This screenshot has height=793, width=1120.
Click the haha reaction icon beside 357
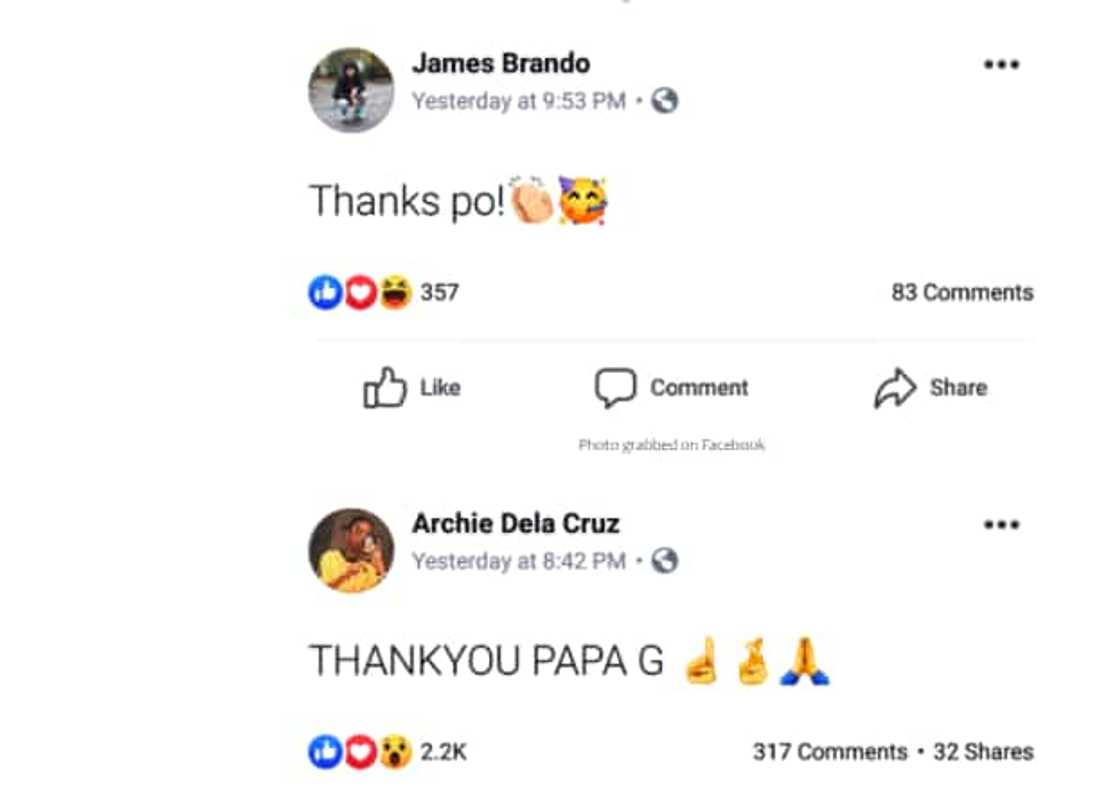pyautogui.click(x=395, y=292)
